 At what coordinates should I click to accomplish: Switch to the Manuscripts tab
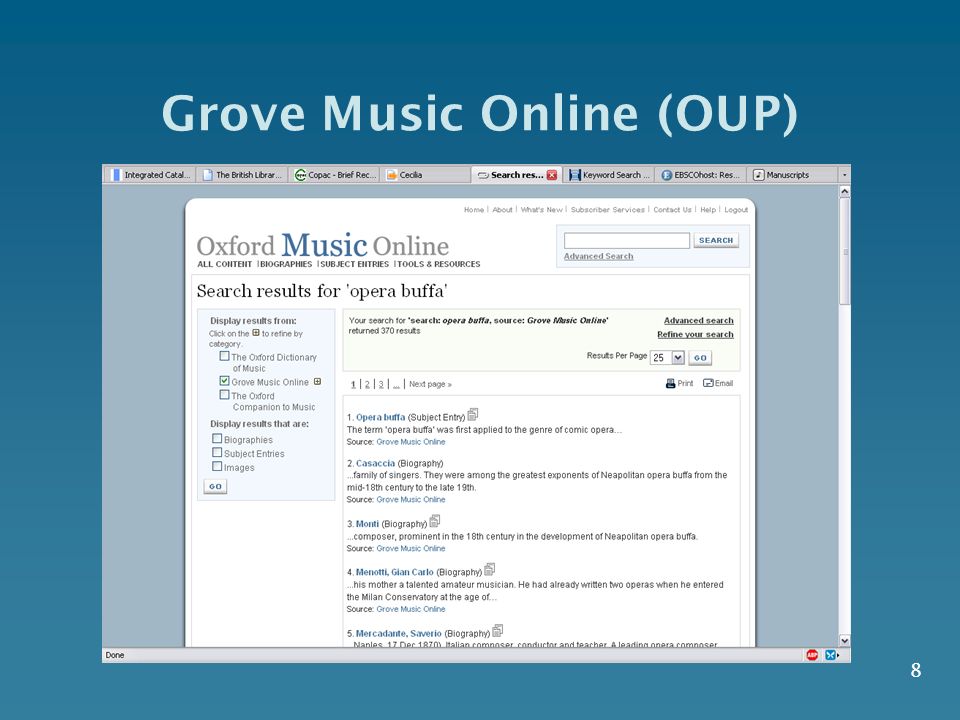tap(792, 175)
